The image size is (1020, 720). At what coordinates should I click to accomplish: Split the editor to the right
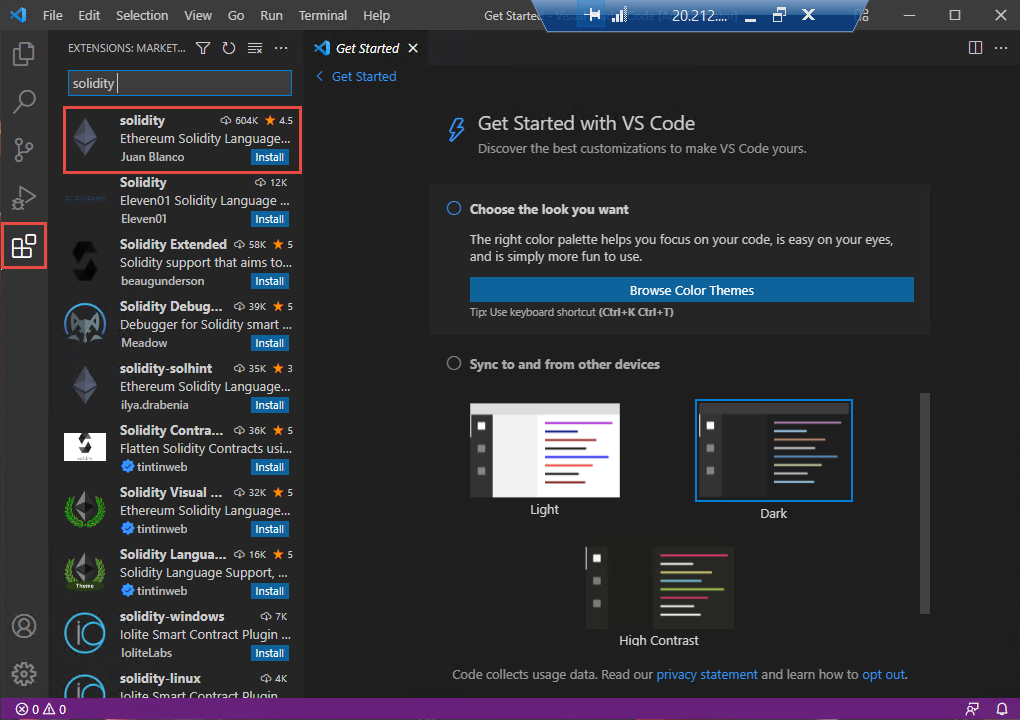point(976,48)
